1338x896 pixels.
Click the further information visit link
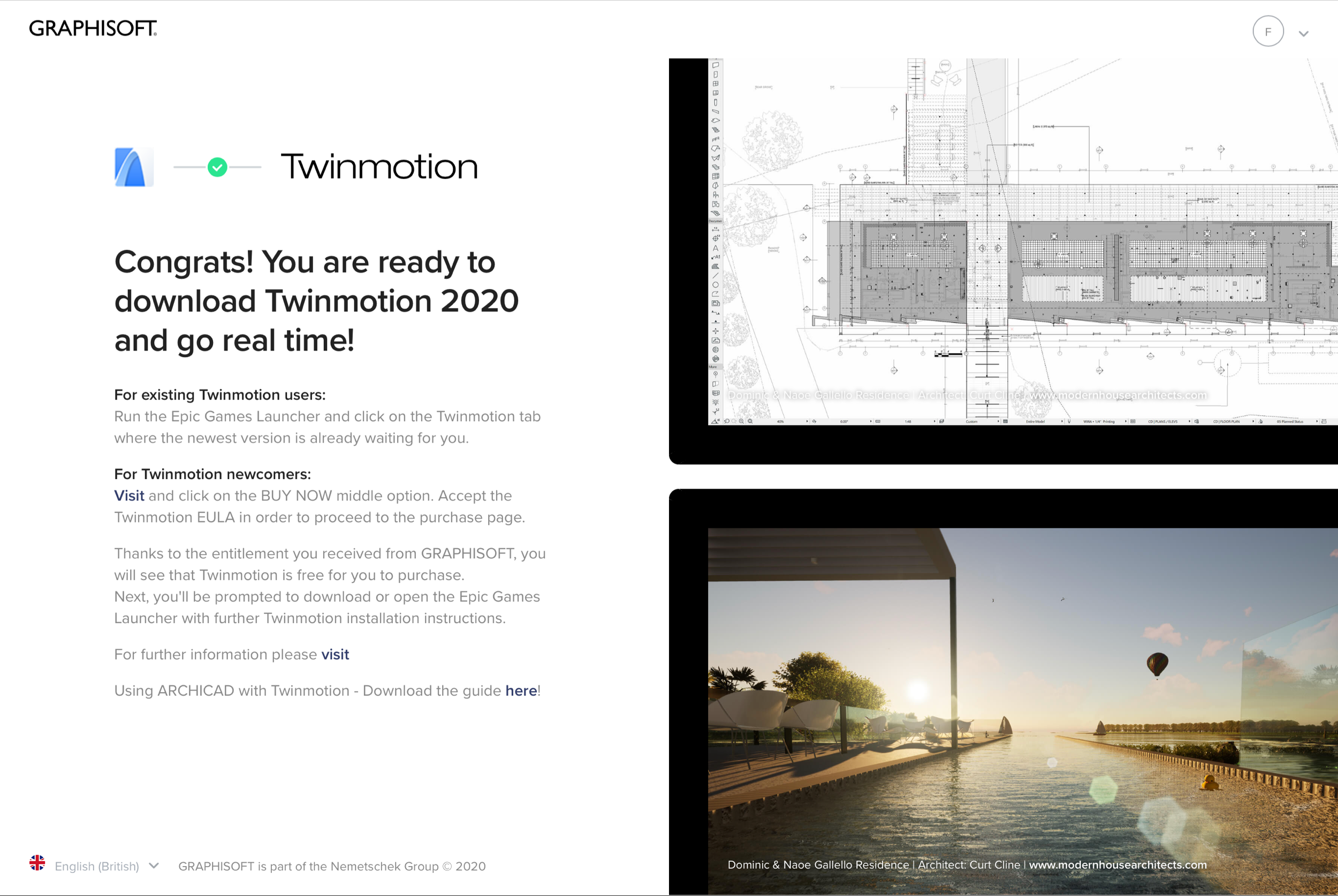(335, 654)
